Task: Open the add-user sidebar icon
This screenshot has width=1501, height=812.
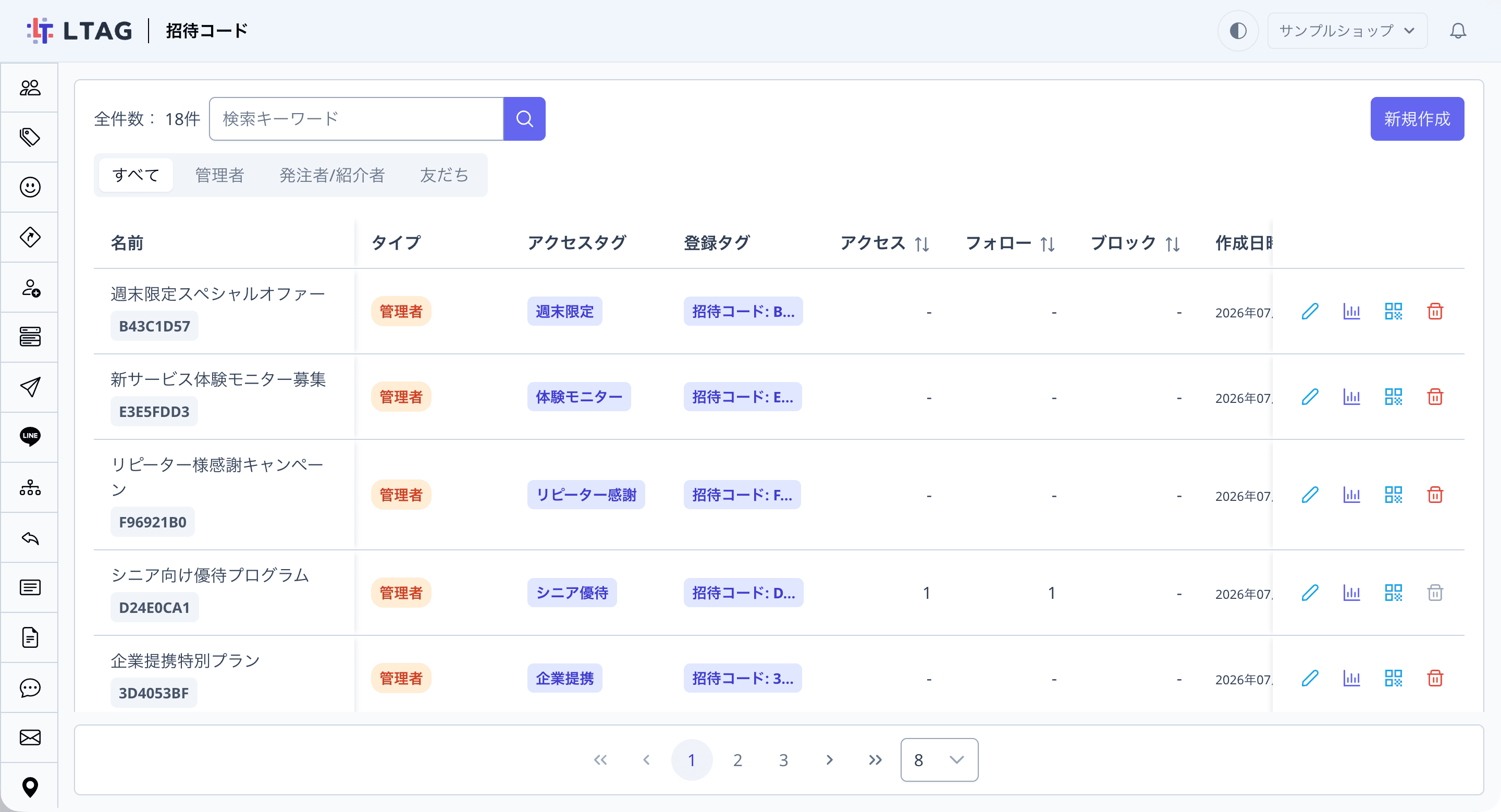Action: pos(30,288)
